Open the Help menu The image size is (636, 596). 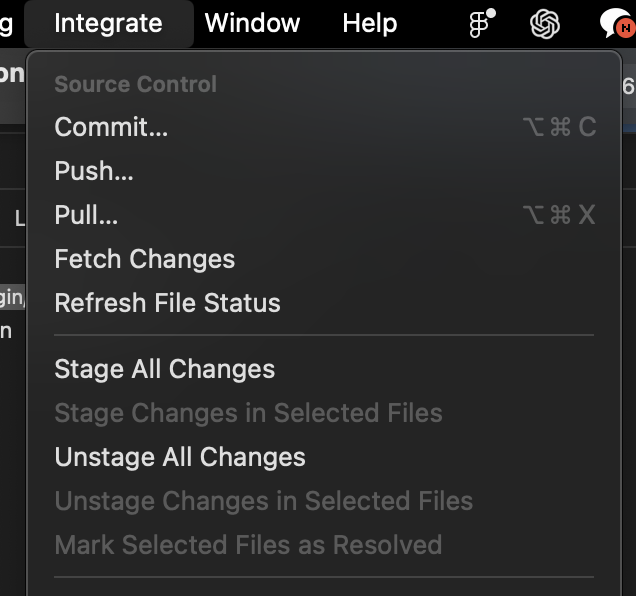[369, 23]
